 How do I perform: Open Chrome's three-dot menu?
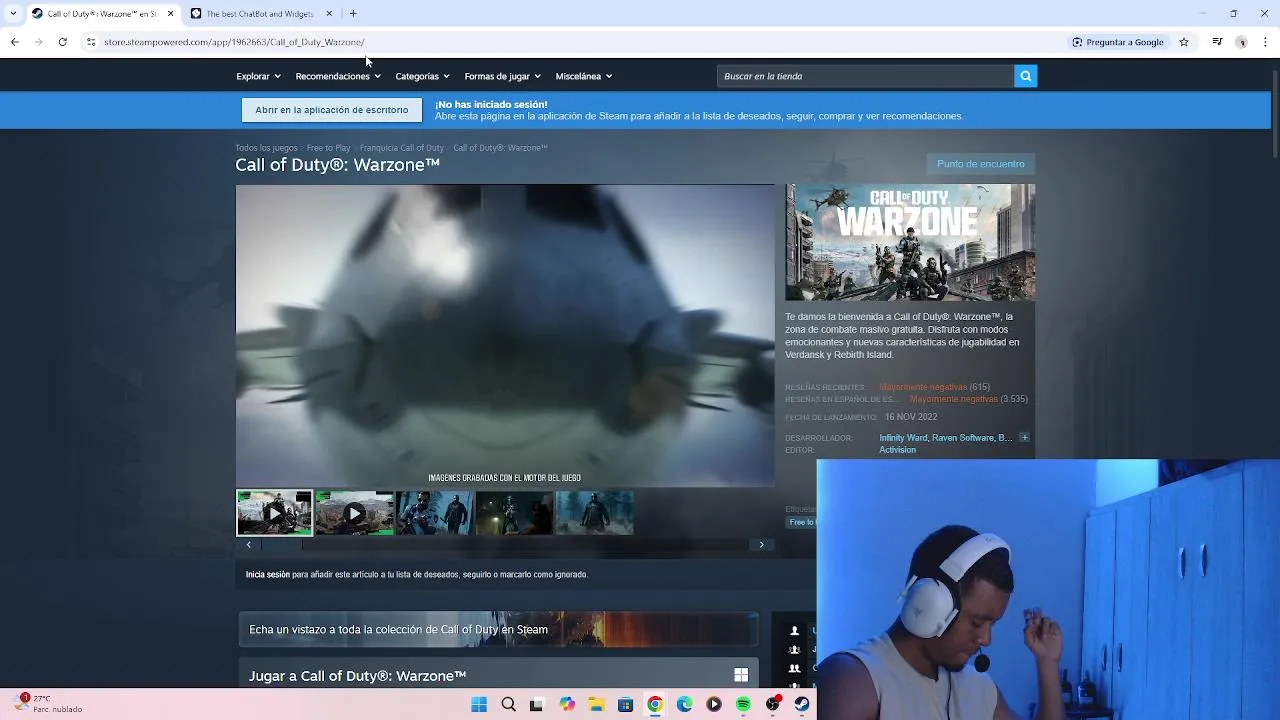1265,42
